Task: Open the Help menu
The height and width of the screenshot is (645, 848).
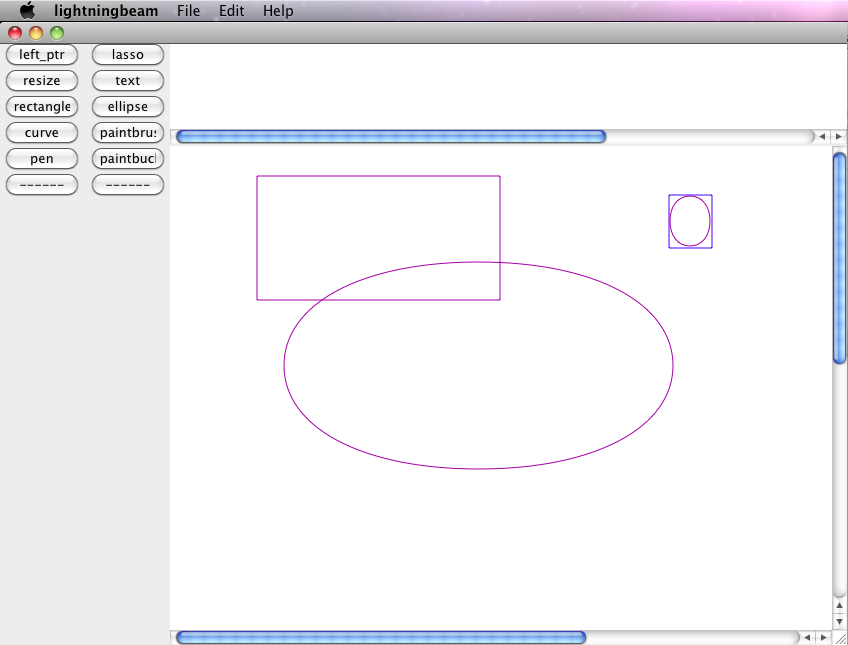Action: tap(278, 11)
